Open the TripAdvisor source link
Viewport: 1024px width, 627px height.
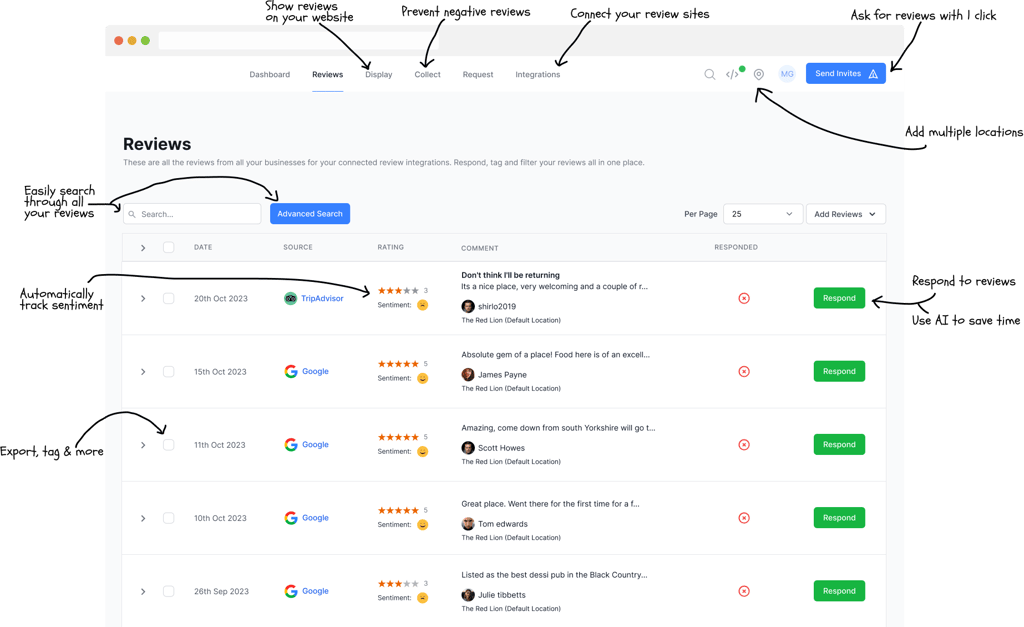[x=322, y=298]
